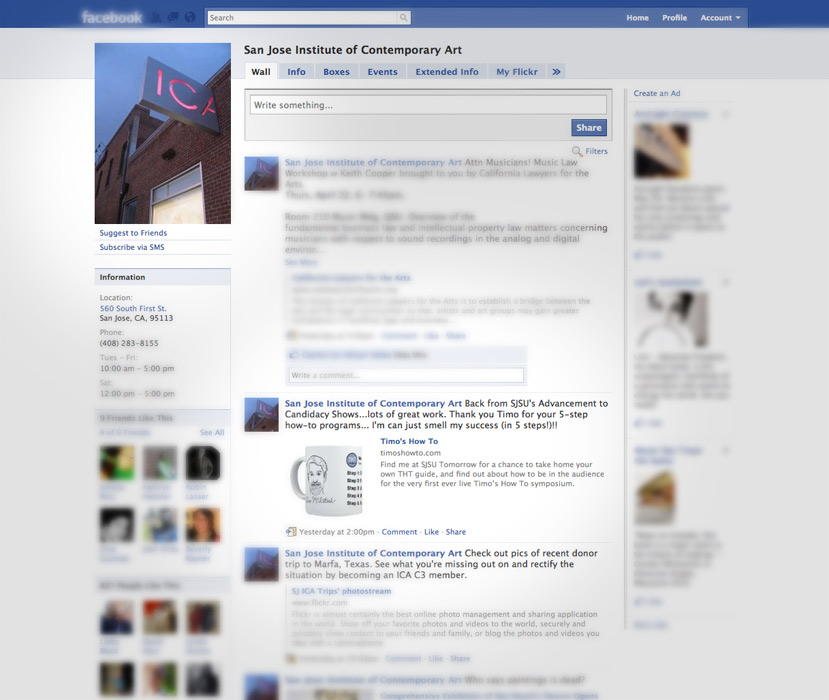Select the Extended Info tab
Image resolution: width=829 pixels, height=700 pixels.
point(447,72)
